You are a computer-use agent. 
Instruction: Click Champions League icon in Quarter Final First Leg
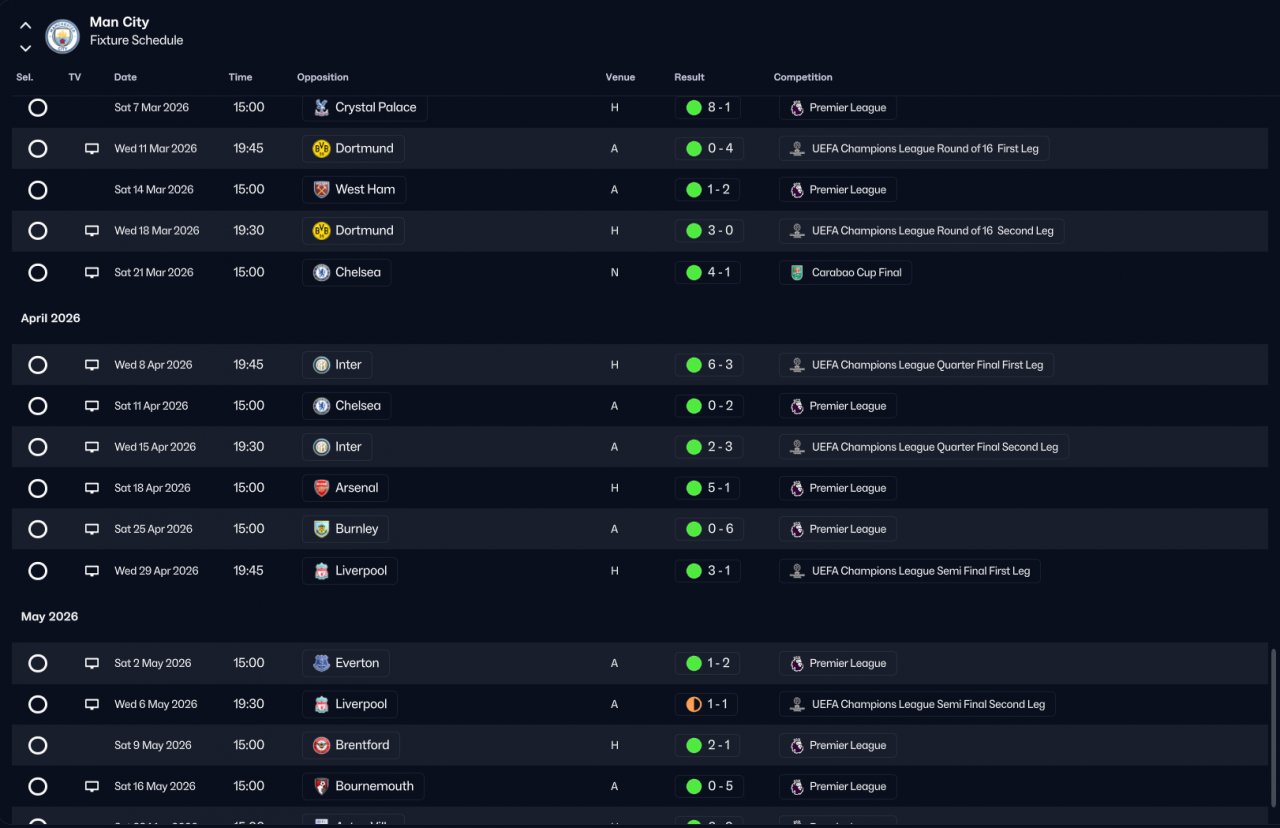click(x=797, y=365)
